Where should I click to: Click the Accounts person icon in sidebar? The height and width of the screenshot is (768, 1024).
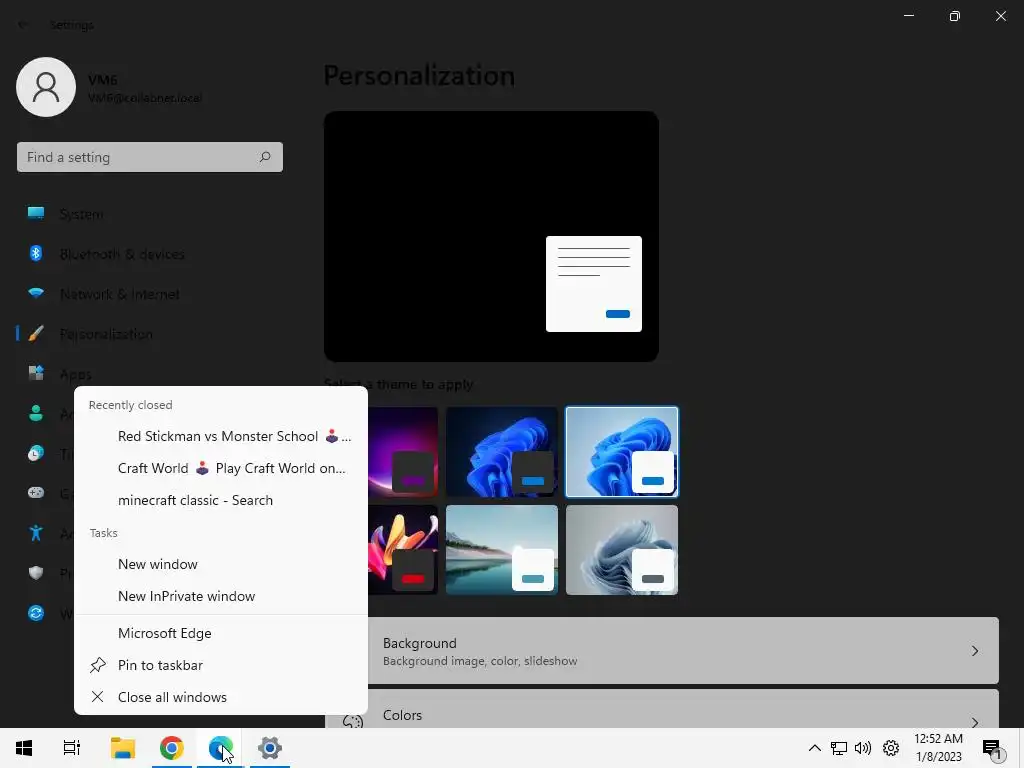pos(36,414)
